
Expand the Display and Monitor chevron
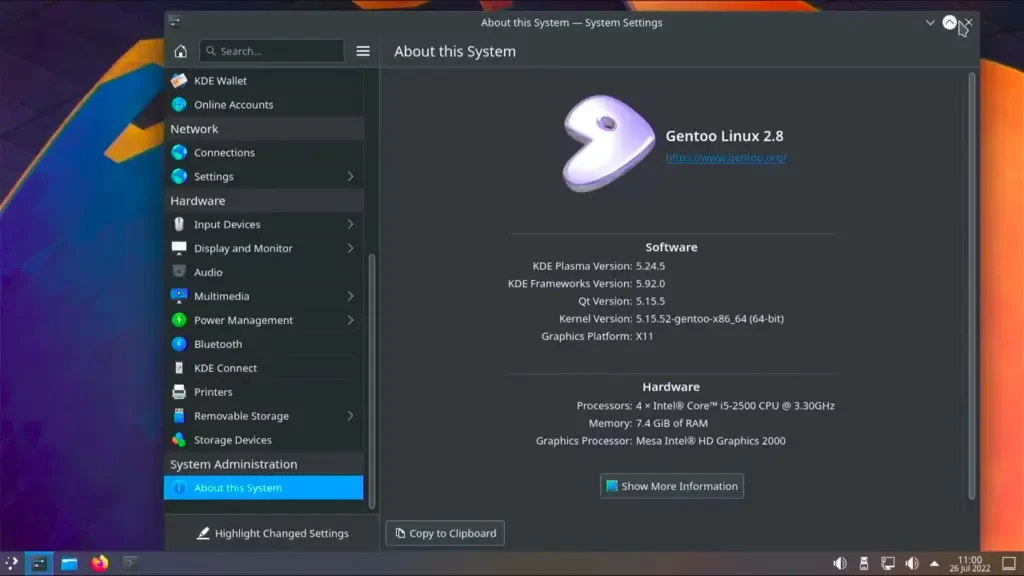(351, 248)
